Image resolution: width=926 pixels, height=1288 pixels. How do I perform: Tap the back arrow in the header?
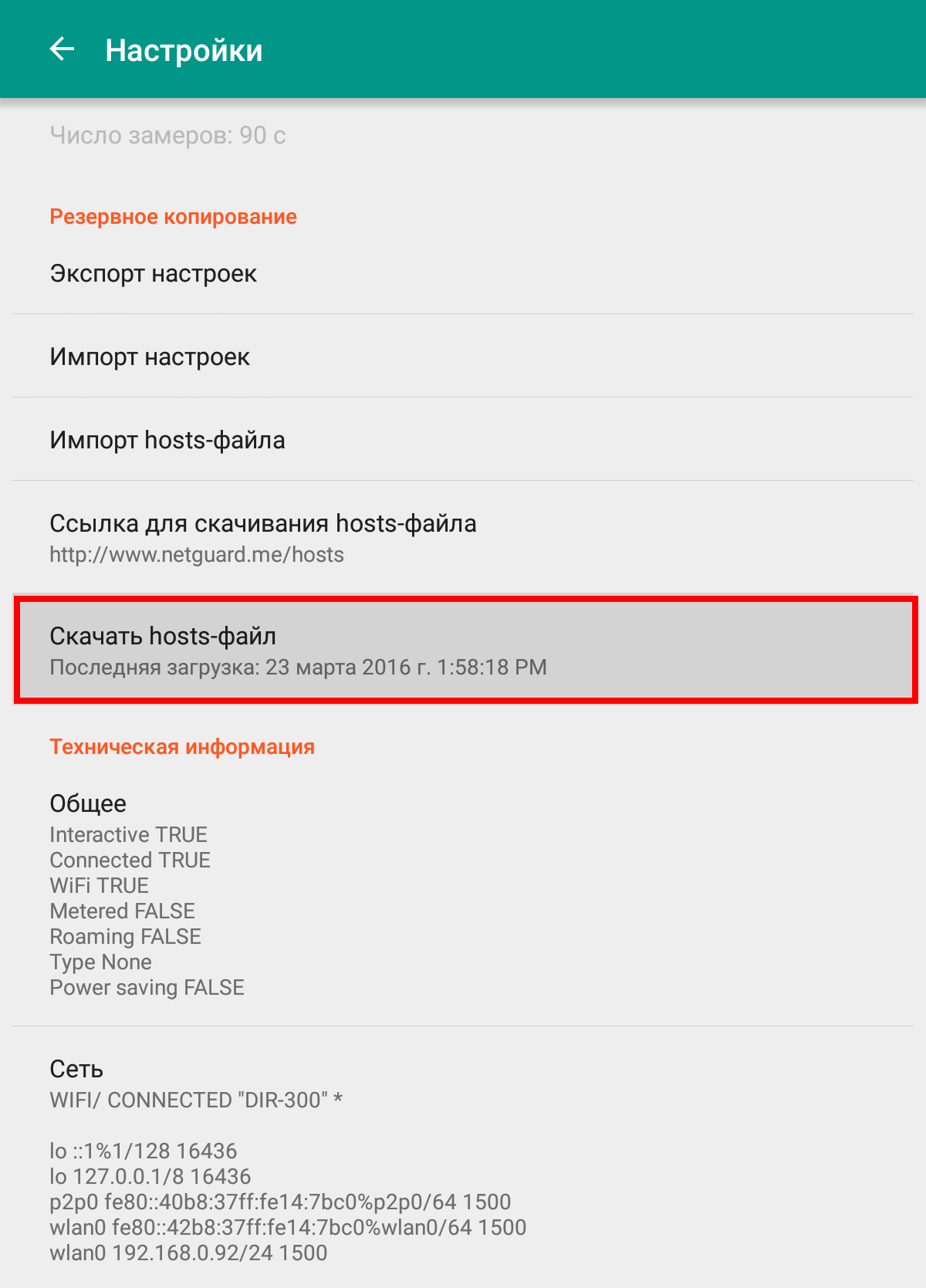pyautogui.click(x=62, y=49)
